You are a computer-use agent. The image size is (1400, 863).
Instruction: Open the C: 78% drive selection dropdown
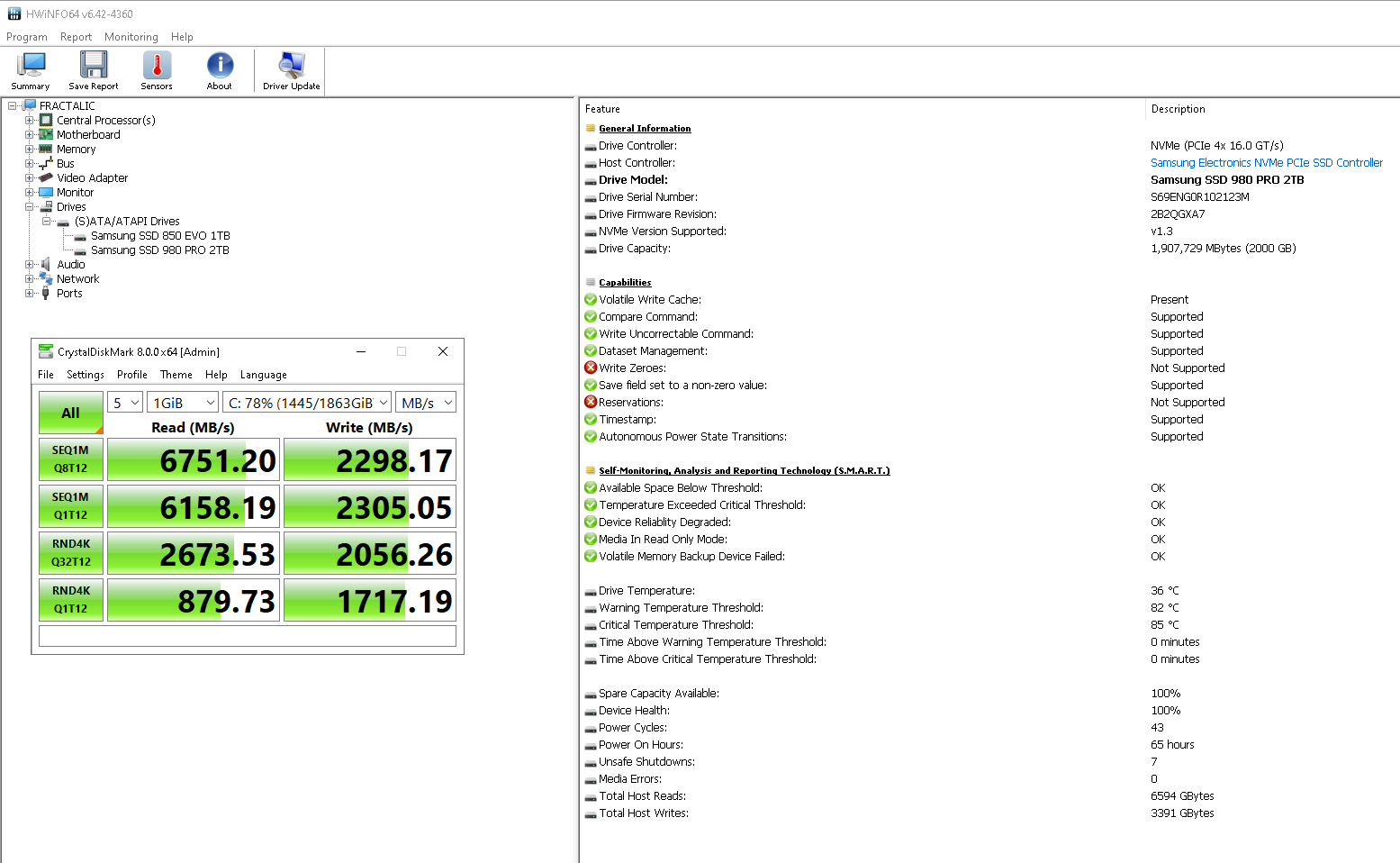pyautogui.click(x=308, y=403)
